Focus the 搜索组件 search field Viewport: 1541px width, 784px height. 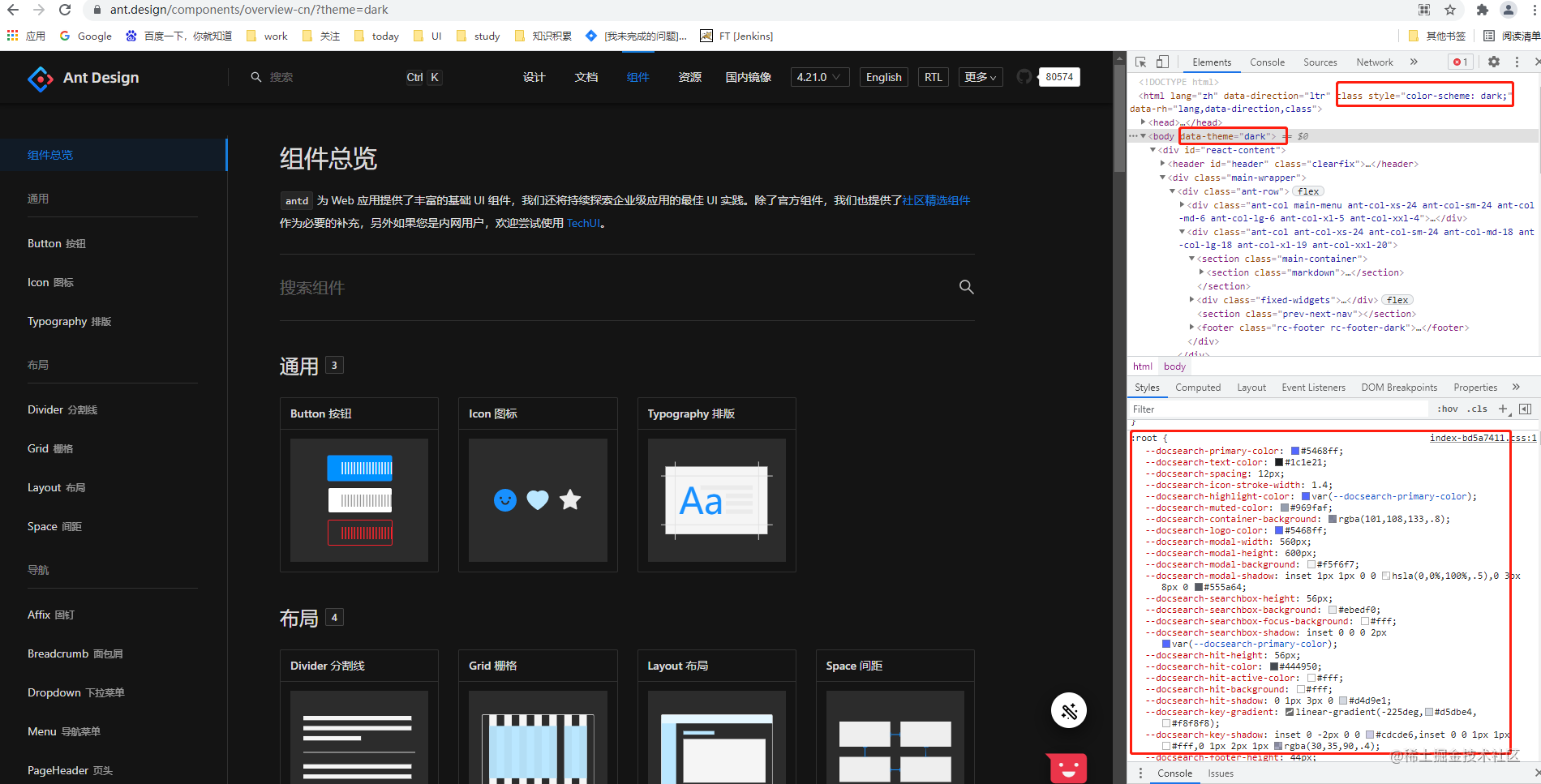(616, 288)
